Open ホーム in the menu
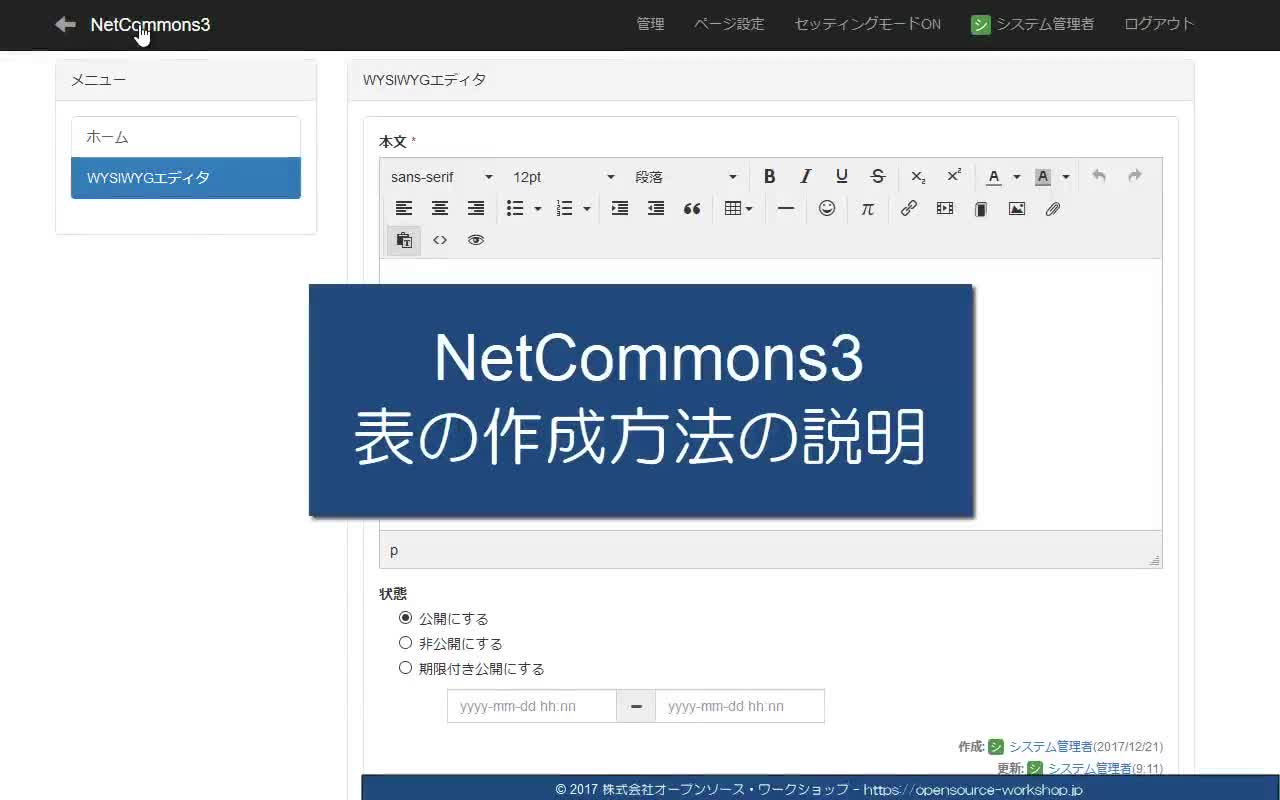The width and height of the screenshot is (1280, 800). 186,137
